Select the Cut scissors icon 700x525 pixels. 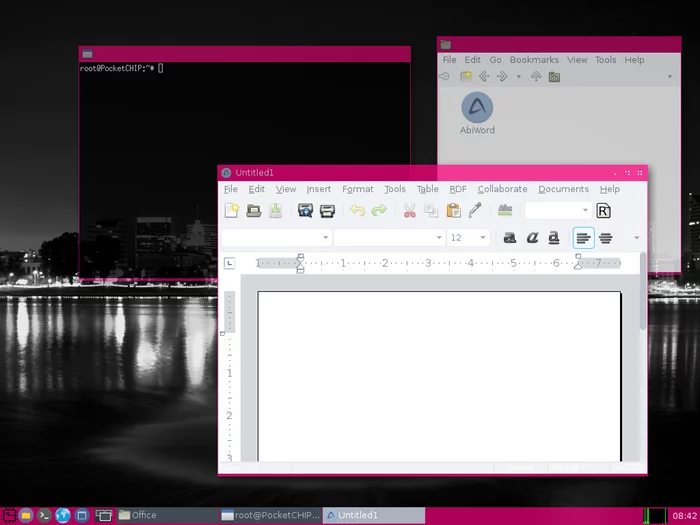pyautogui.click(x=409, y=211)
